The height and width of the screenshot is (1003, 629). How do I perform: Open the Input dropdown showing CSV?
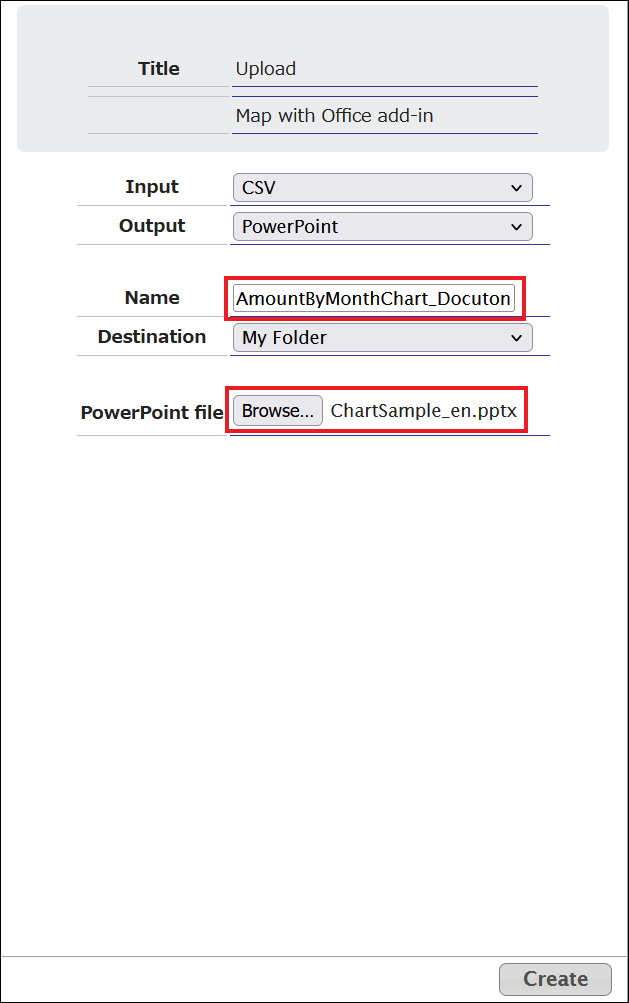(383, 187)
